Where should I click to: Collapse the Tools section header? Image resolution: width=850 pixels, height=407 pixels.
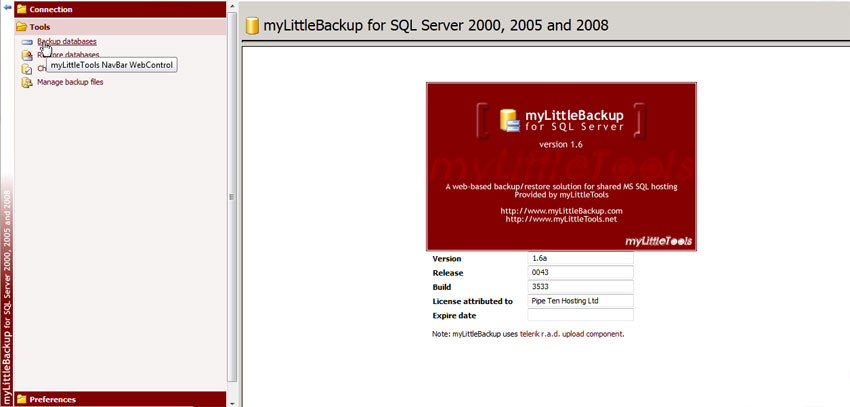pyautogui.click(x=120, y=27)
